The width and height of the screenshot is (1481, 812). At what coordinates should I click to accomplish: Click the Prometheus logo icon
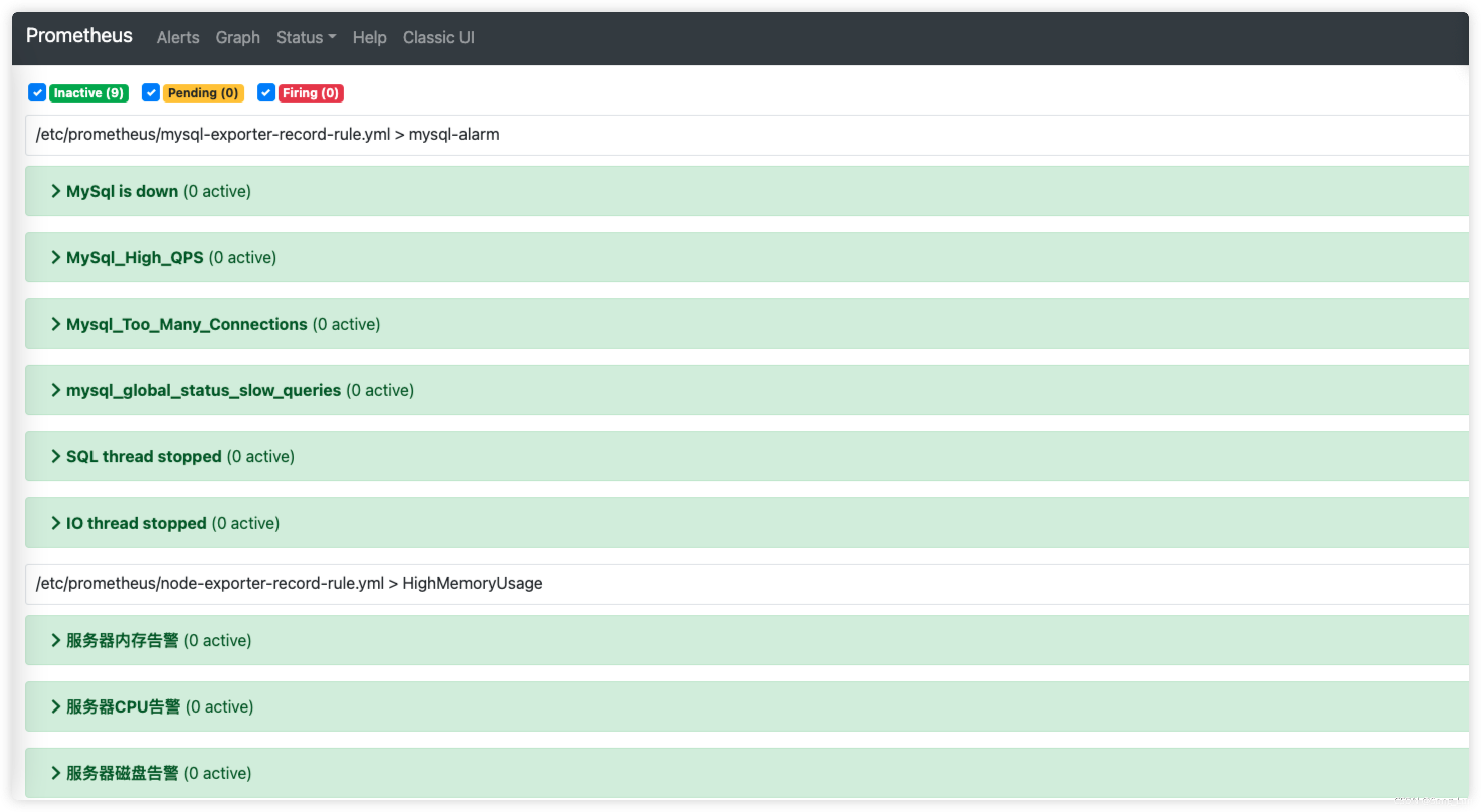(x=79, y=37)
